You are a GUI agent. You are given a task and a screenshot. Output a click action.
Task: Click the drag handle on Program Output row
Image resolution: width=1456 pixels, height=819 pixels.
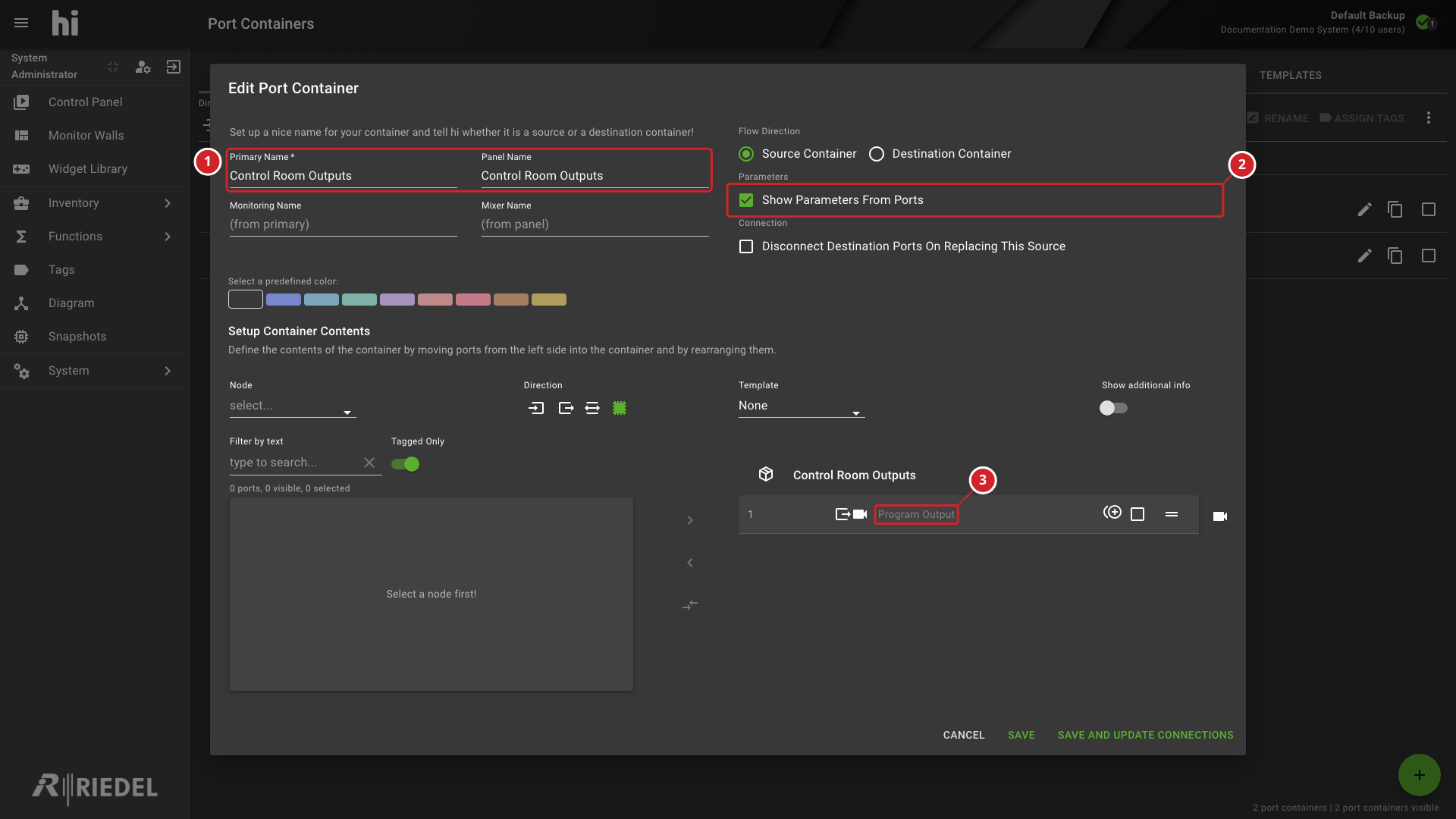(x=1172, y=514)
